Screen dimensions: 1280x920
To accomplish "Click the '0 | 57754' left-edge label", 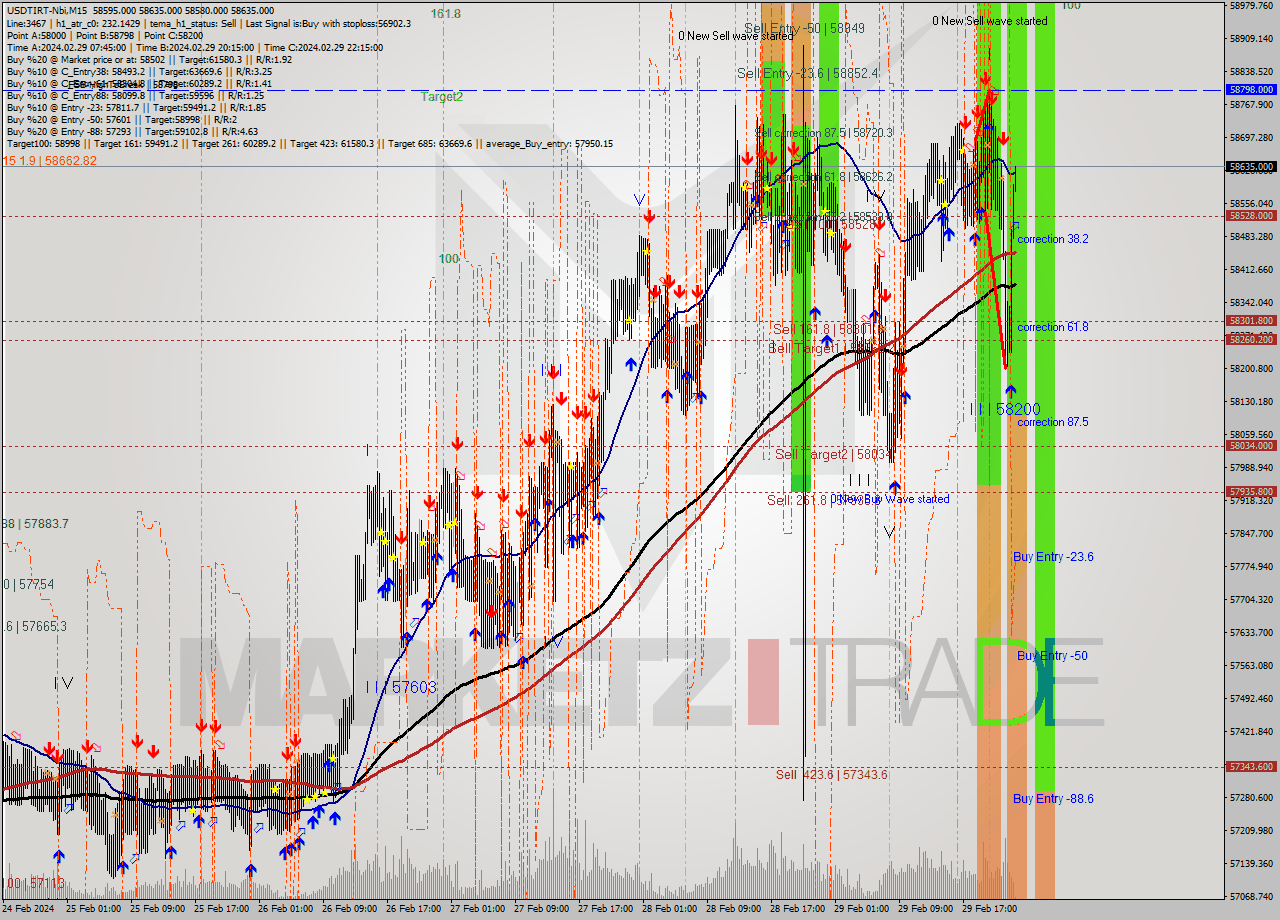I will pyautogui.click(x=27, y=583).
